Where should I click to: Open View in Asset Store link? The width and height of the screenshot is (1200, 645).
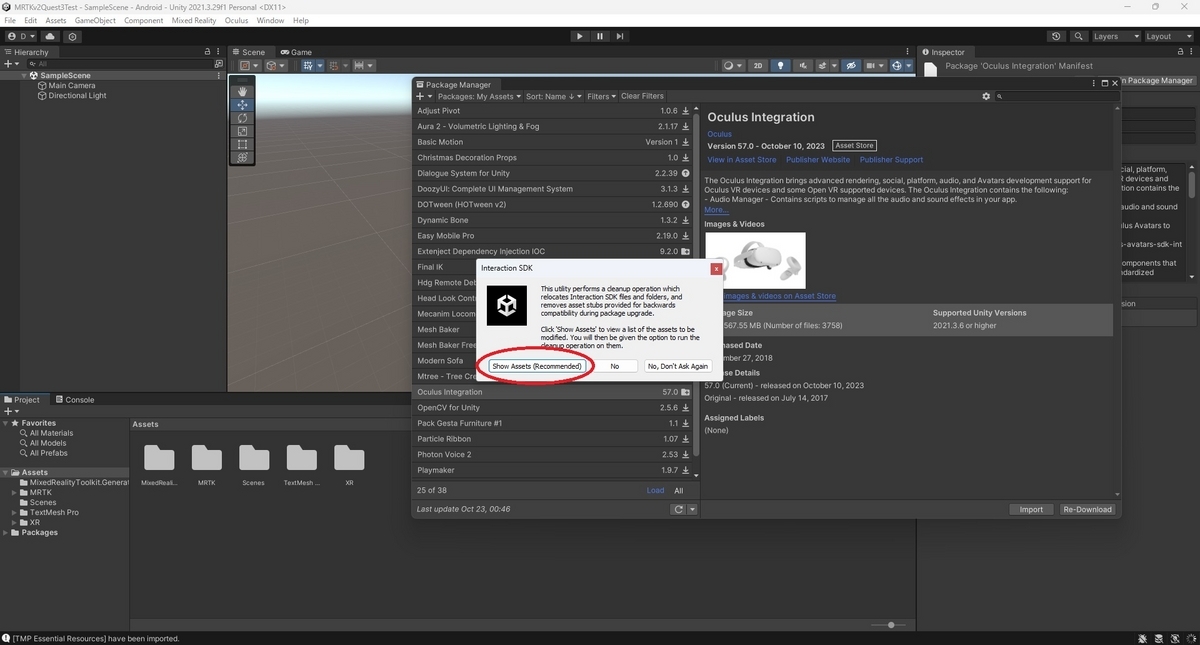[742, 160]
